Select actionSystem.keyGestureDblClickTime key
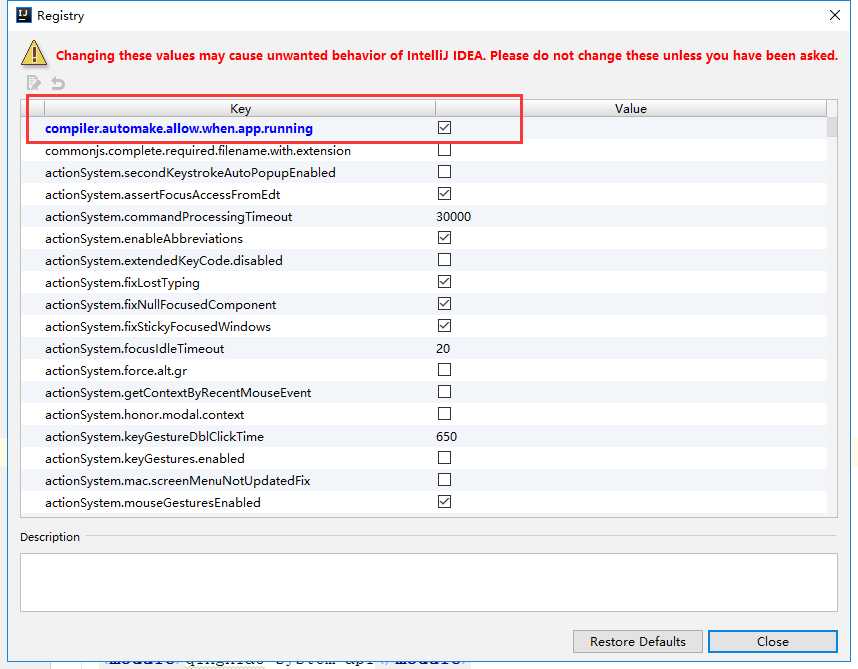This screenshot has width=858, height=669. tap(154, 437)
